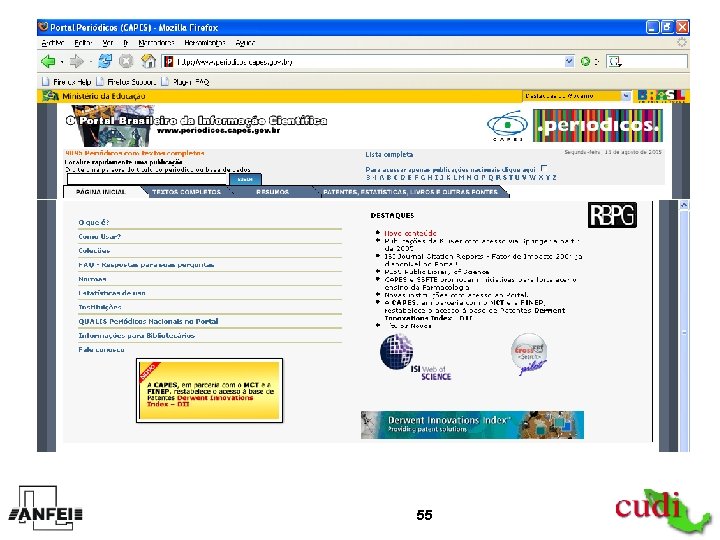Click the cudi logo on the slide
720x540 pixels.
tap(662, 511)
